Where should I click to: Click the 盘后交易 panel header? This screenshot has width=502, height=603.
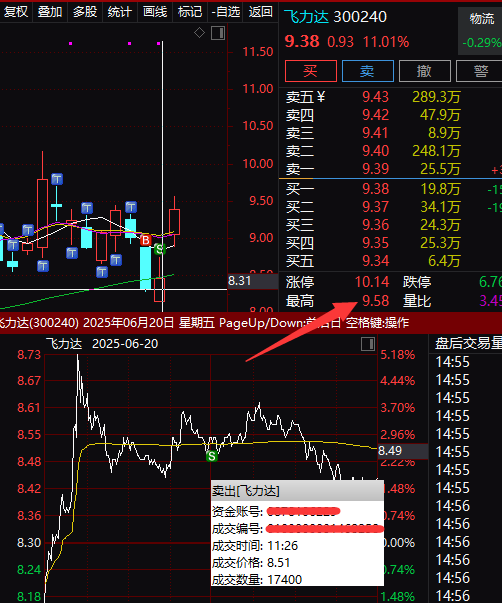[468, 343]
